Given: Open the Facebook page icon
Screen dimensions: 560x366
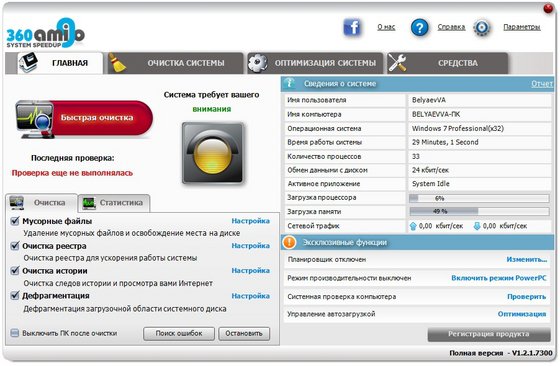Looking at the screenshot, I should [352, 27].
